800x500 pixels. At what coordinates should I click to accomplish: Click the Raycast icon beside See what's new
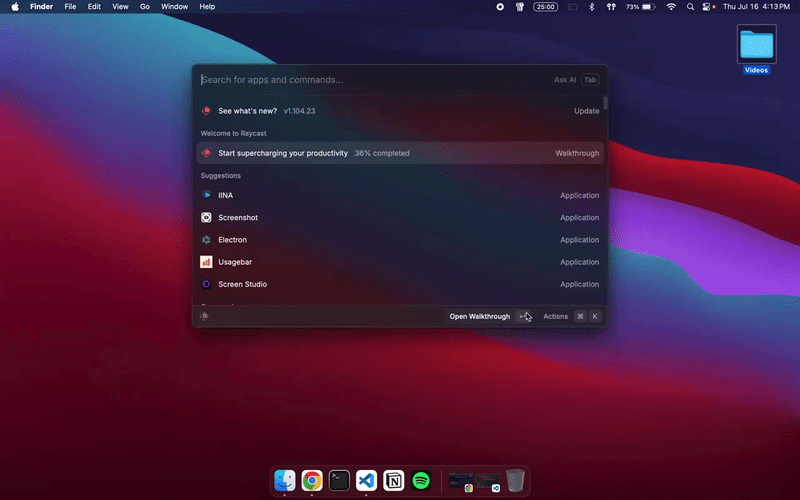[x=206, y=111]
